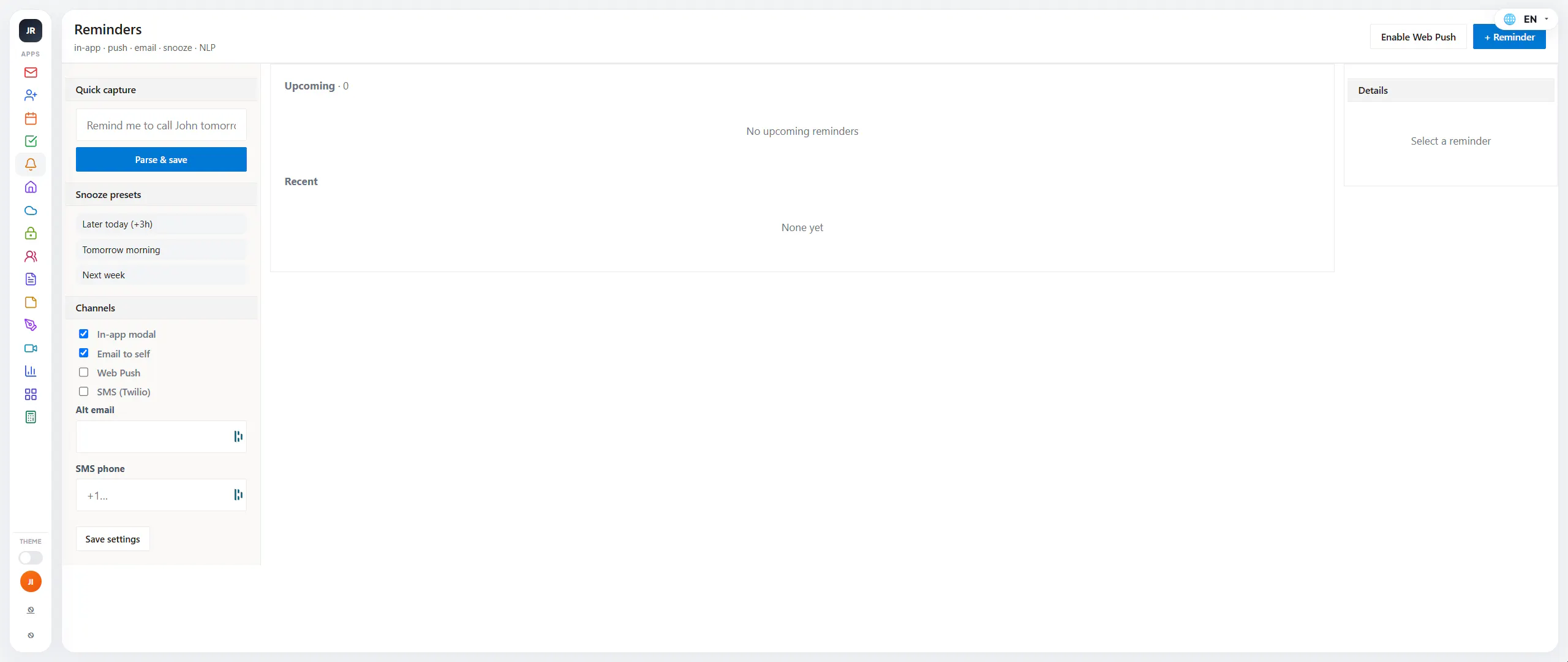1568x662 pixels.
Task: Click the icon inside SMS phone field
Action: click(238, 495)
